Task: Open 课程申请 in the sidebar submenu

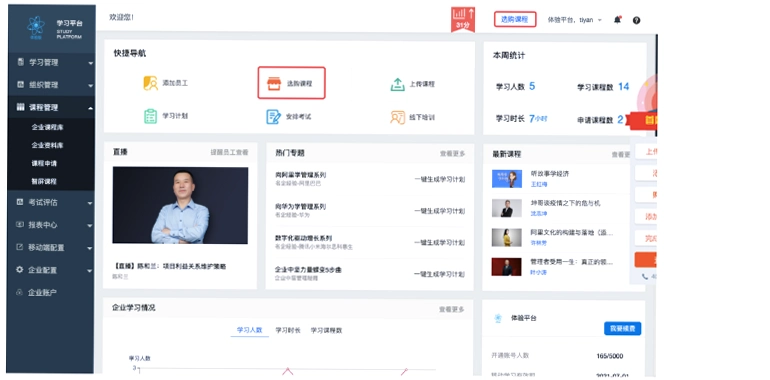Action: (x=44, y=163)
